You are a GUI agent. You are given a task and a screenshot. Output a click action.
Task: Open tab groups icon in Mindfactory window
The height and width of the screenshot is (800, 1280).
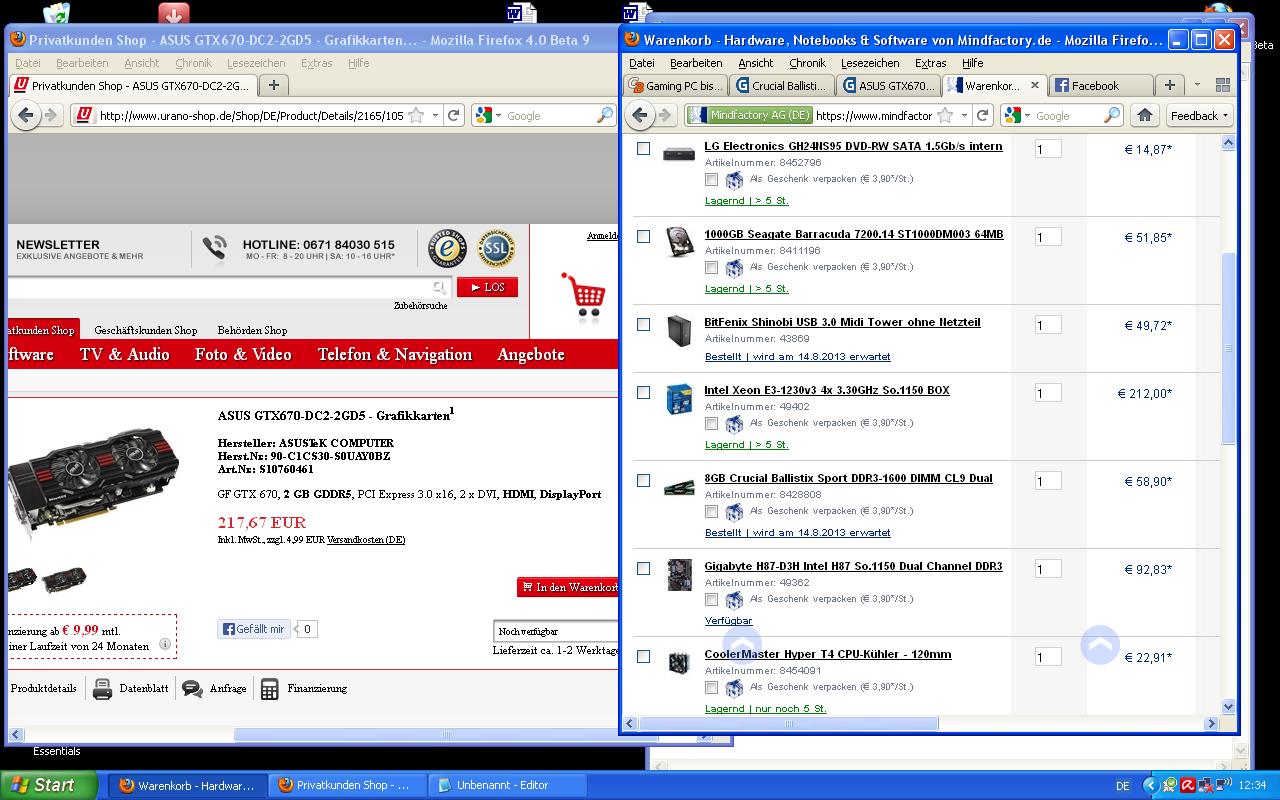1222,85
